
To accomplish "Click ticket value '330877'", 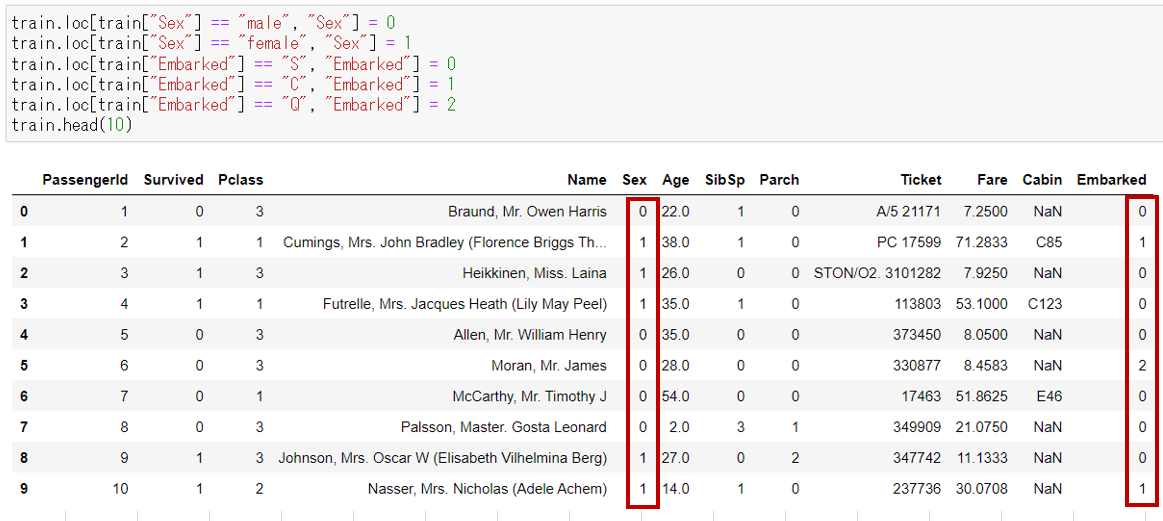I will pos(918,365).
